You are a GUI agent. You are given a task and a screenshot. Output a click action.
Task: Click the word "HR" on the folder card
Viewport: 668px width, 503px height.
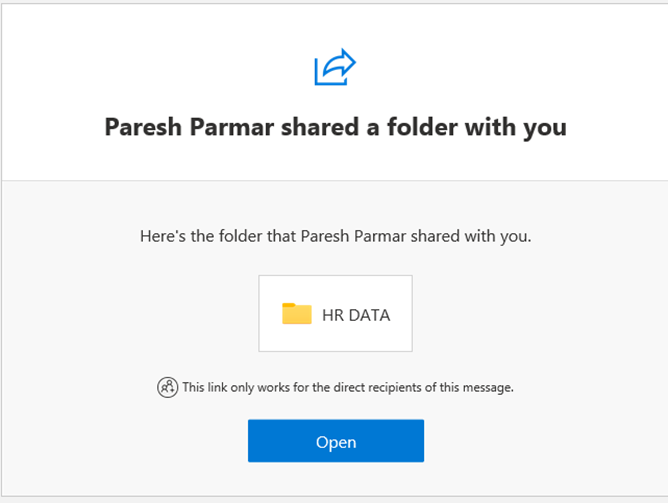coord(332,315)
